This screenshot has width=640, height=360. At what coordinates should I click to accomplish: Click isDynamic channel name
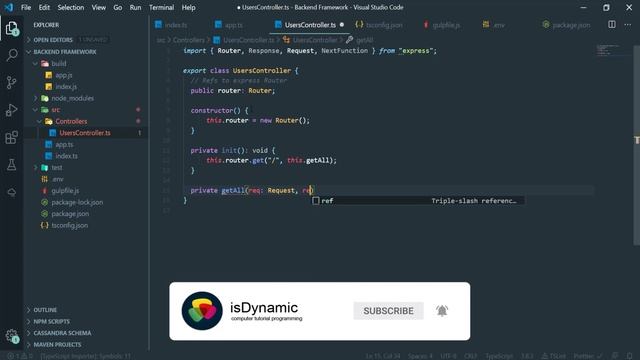(264, 307)
